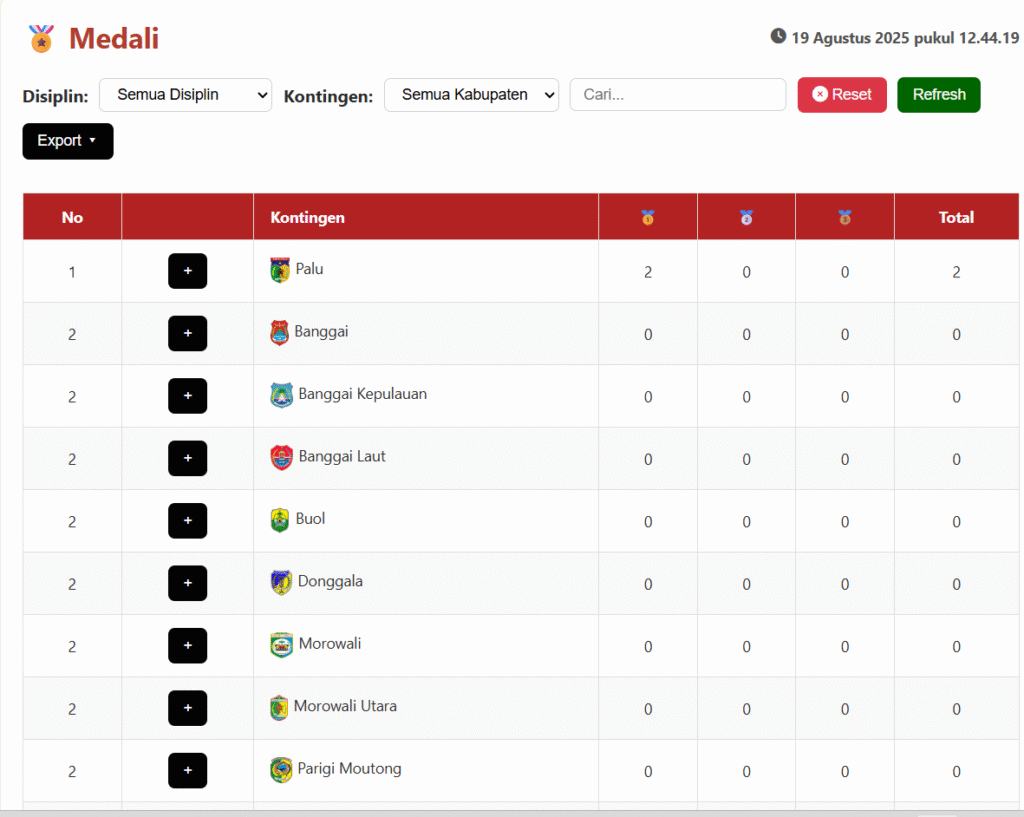Open the Export dropdown menu
The width and height of the screenshot is (1024, 817).
(x=68, y=141)
